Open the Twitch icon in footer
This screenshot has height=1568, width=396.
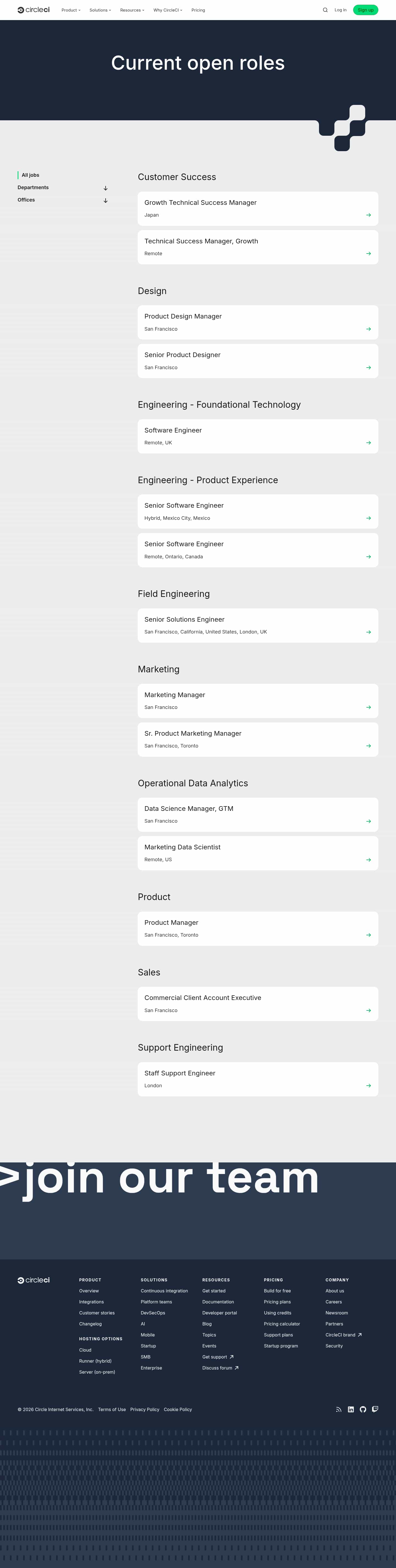[375, 1409]
